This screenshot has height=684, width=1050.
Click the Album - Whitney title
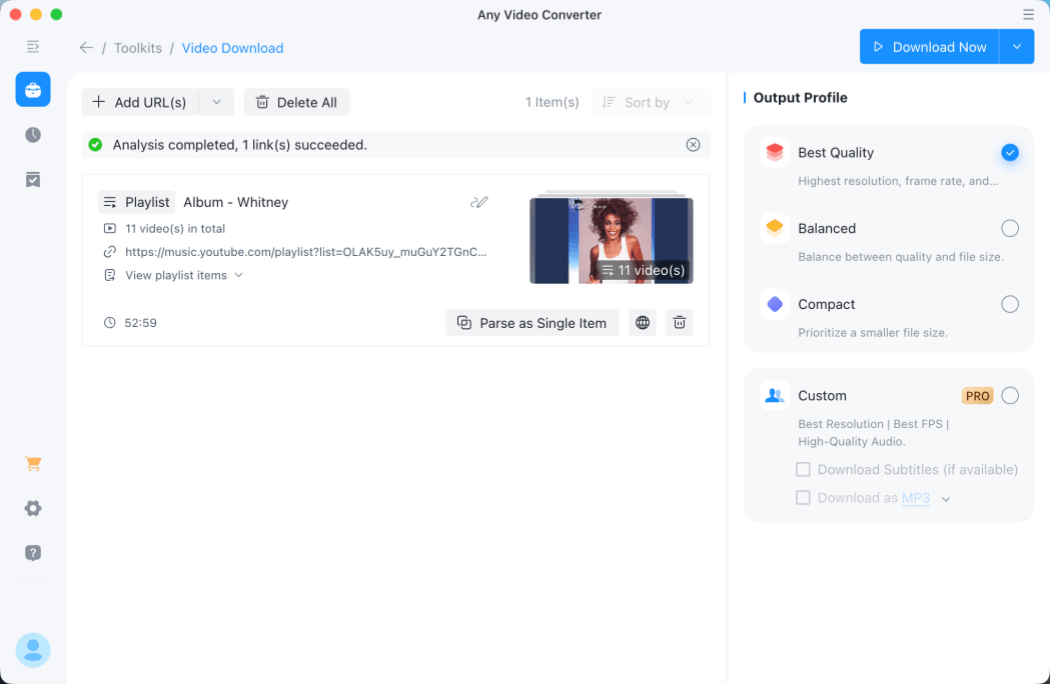[236, 202]
